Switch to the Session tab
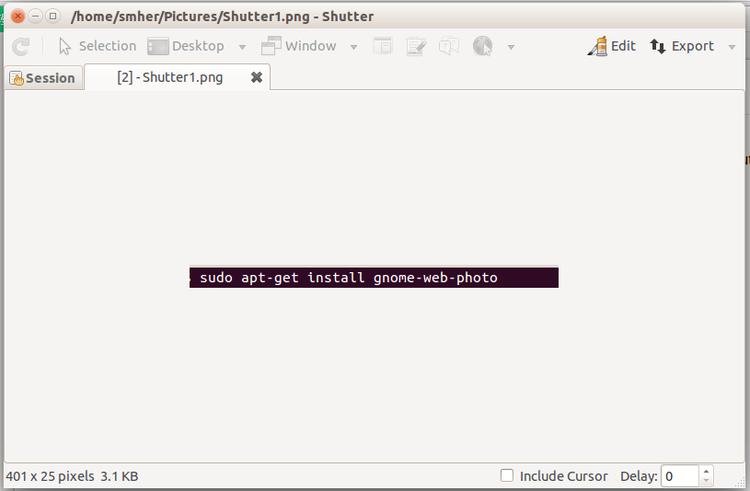The width and height of the screenshot is (750, 491). [43, 78]
